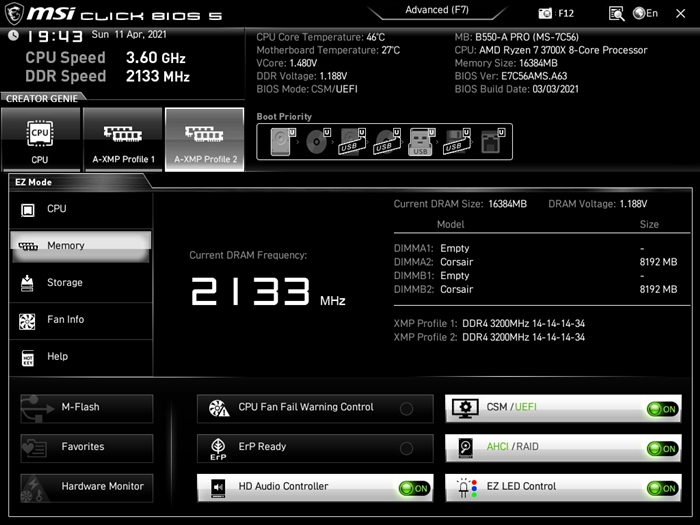Image resolution: width=700 pixels, height=525 pixels.
Task: Open the Help section
Action: tap(80, 357)
